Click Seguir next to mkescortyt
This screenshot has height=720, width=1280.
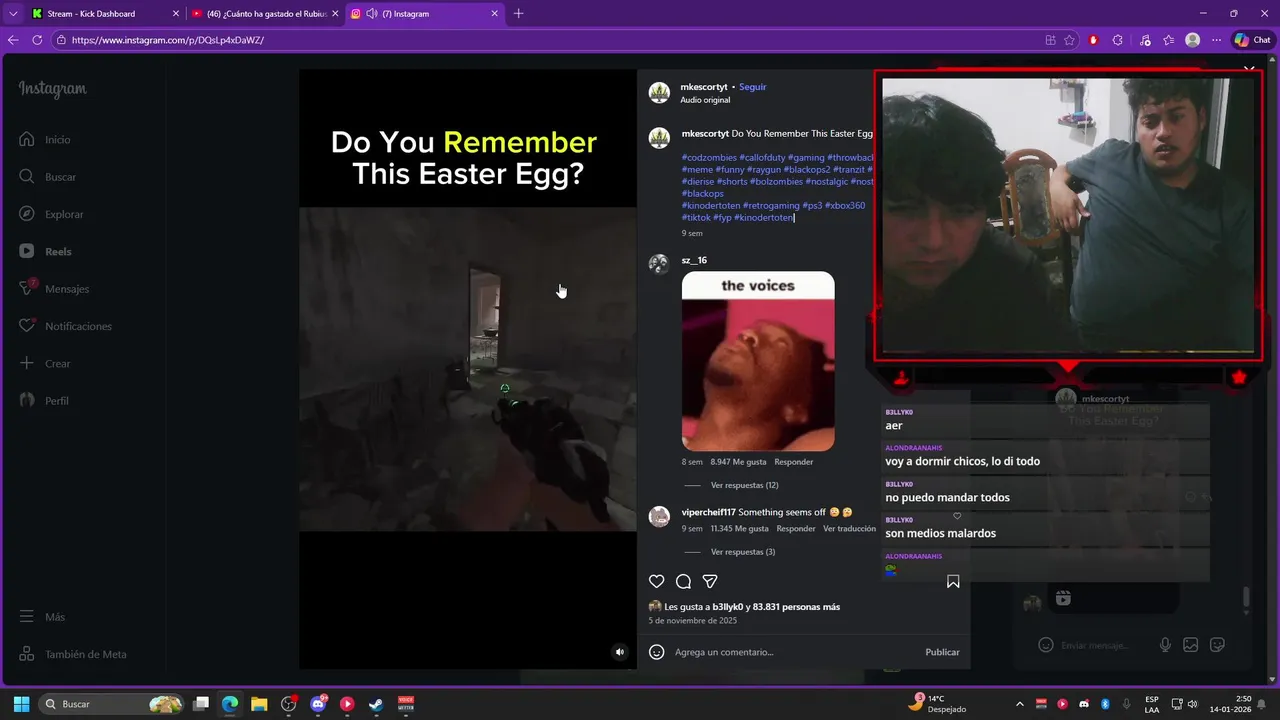753,87
